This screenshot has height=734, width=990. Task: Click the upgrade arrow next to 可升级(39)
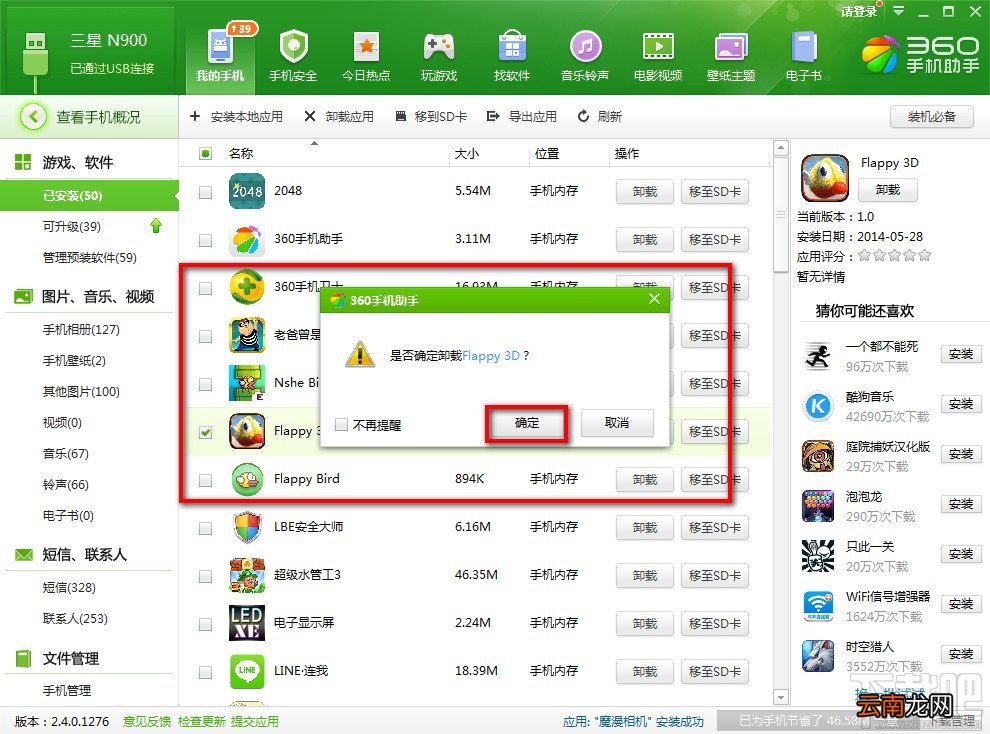pos(156,226)
